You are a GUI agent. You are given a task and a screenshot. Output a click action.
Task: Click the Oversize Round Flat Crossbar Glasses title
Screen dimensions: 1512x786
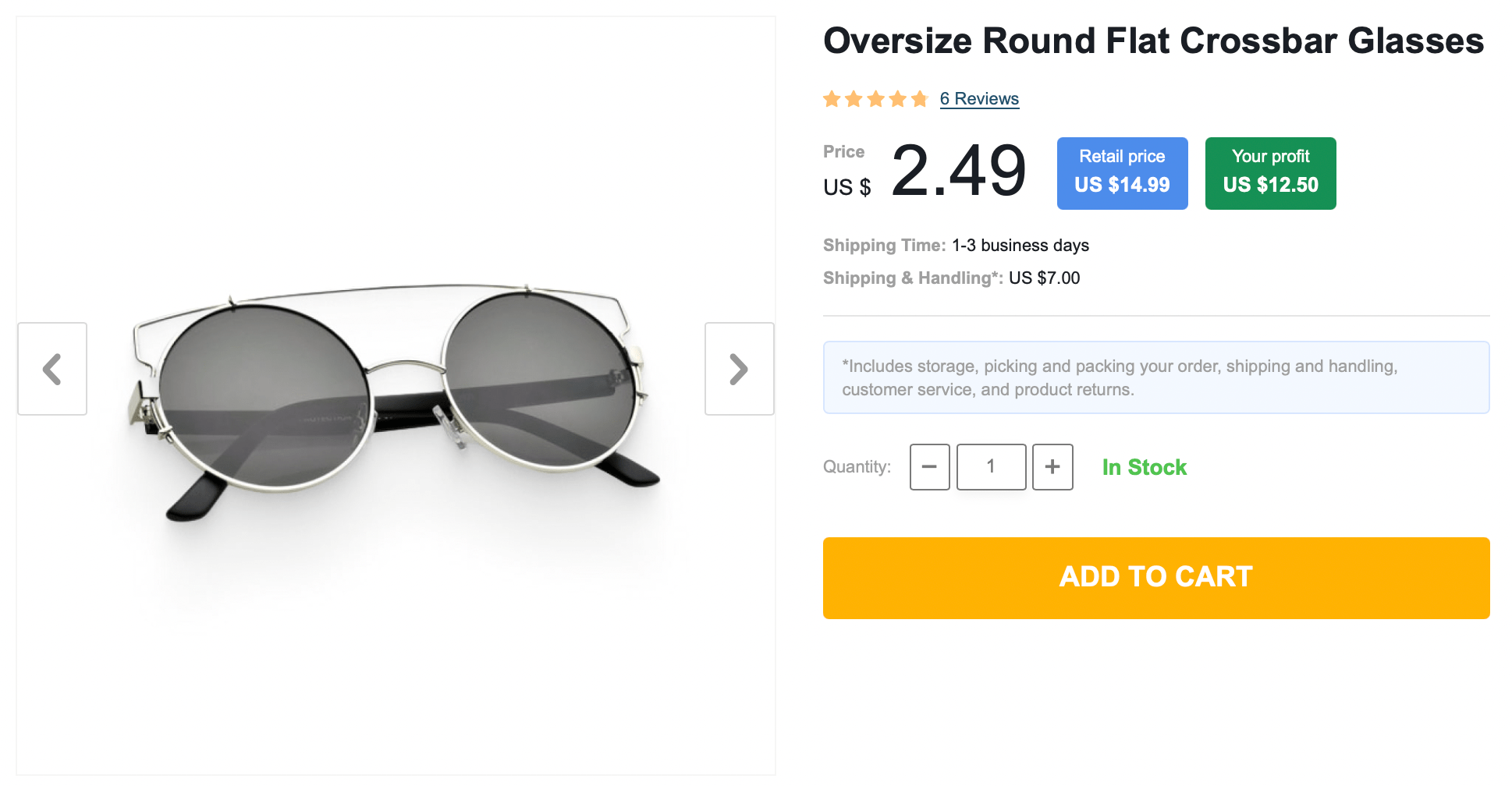point(1153,41)
